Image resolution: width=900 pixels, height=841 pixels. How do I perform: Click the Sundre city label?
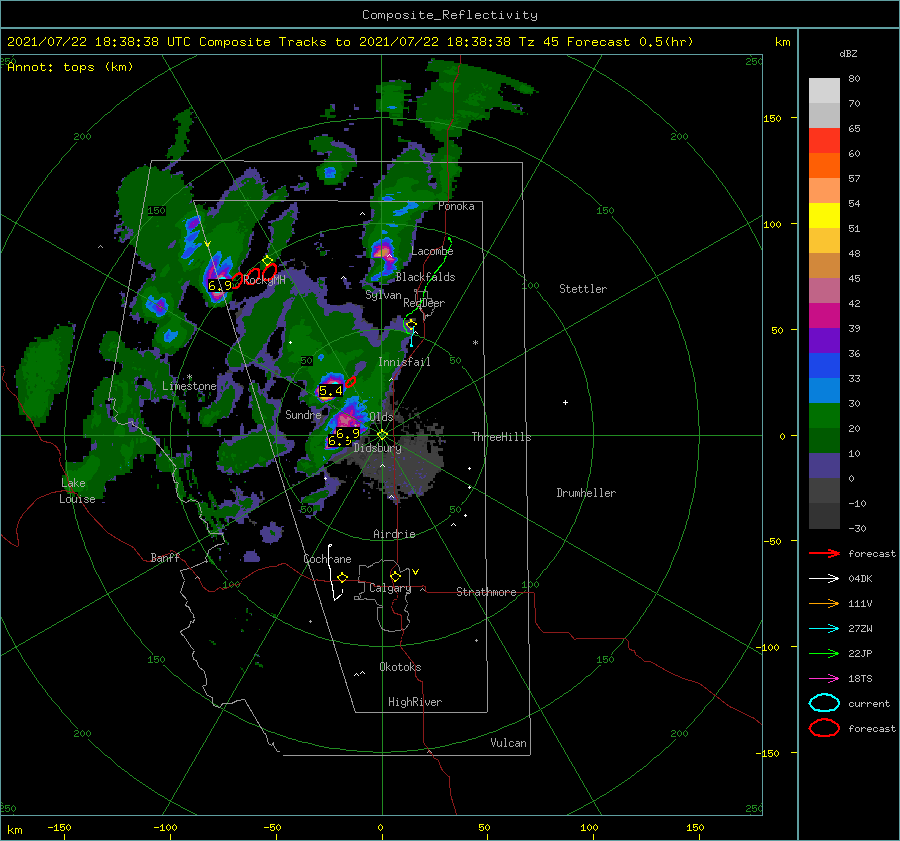tap(303, 415)
